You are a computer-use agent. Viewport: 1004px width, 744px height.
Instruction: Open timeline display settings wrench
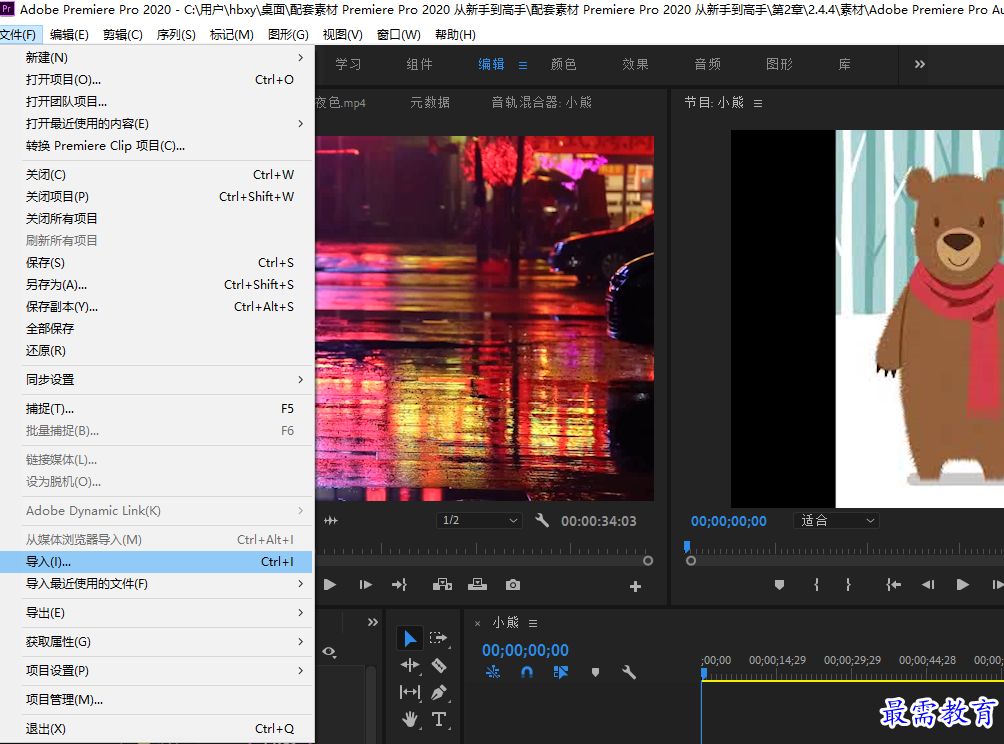click(629, 672)
